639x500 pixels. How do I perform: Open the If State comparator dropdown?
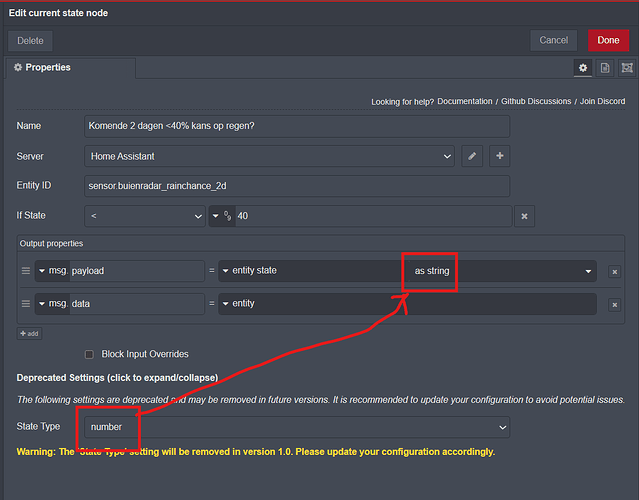point(145,216)
